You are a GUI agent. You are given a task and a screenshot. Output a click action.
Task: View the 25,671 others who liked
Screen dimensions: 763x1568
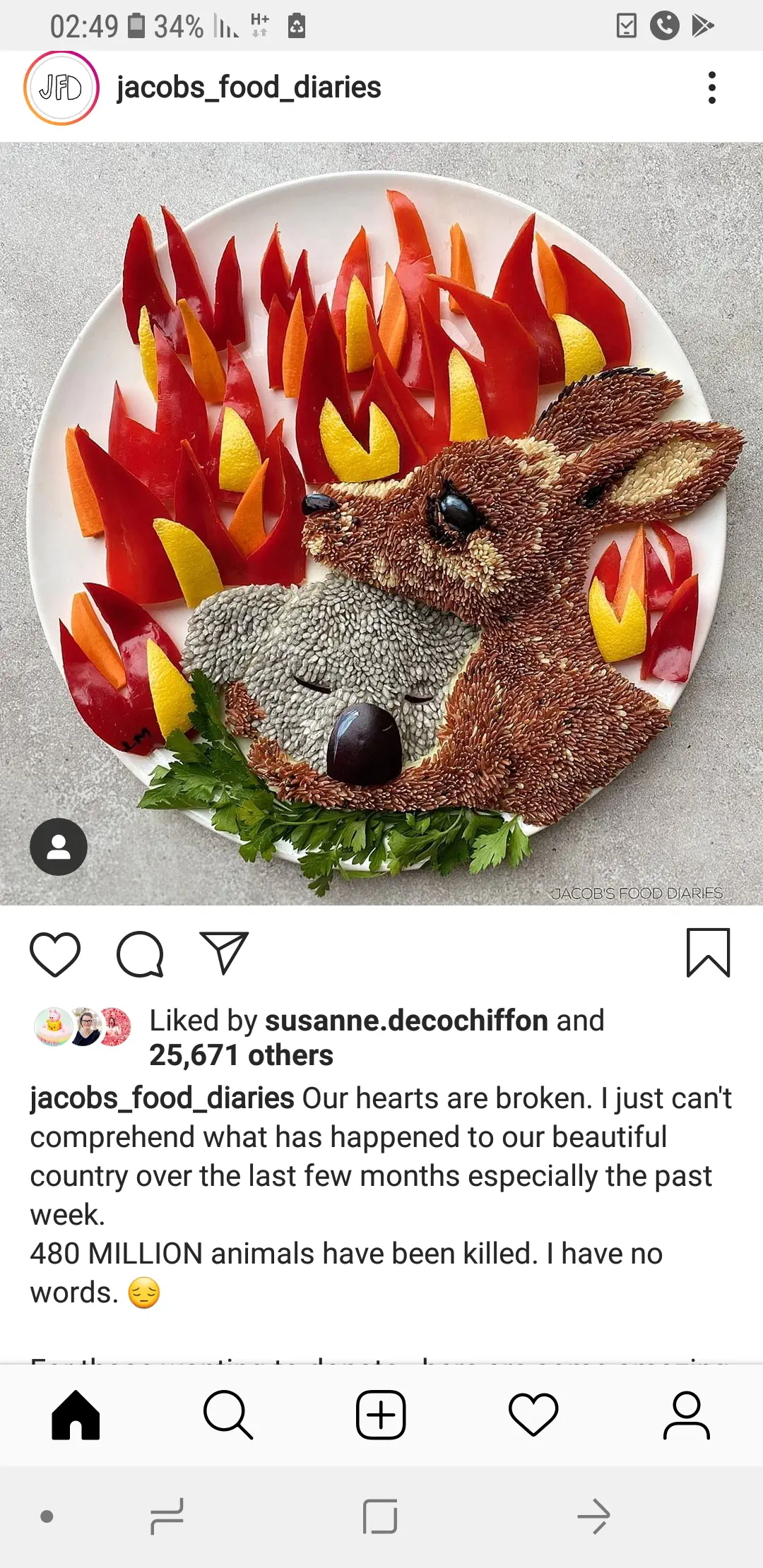coord(241,1055)
